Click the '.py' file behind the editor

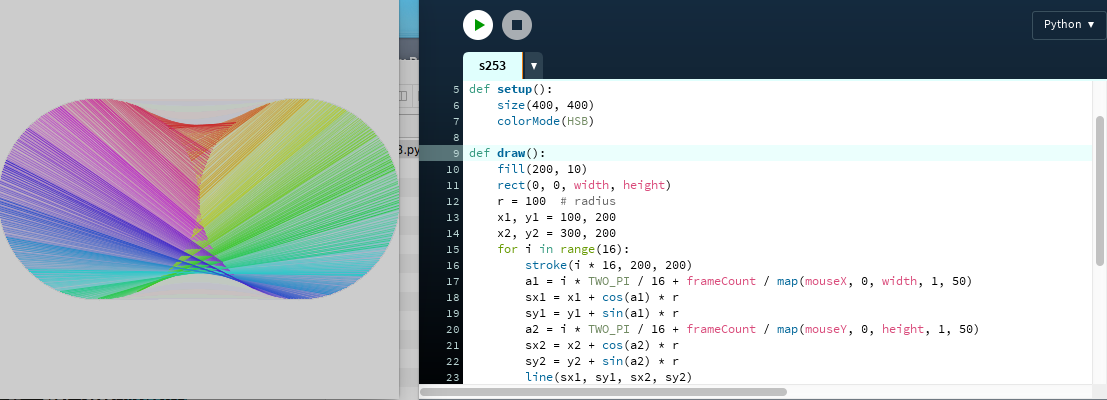tap(407, 151)
